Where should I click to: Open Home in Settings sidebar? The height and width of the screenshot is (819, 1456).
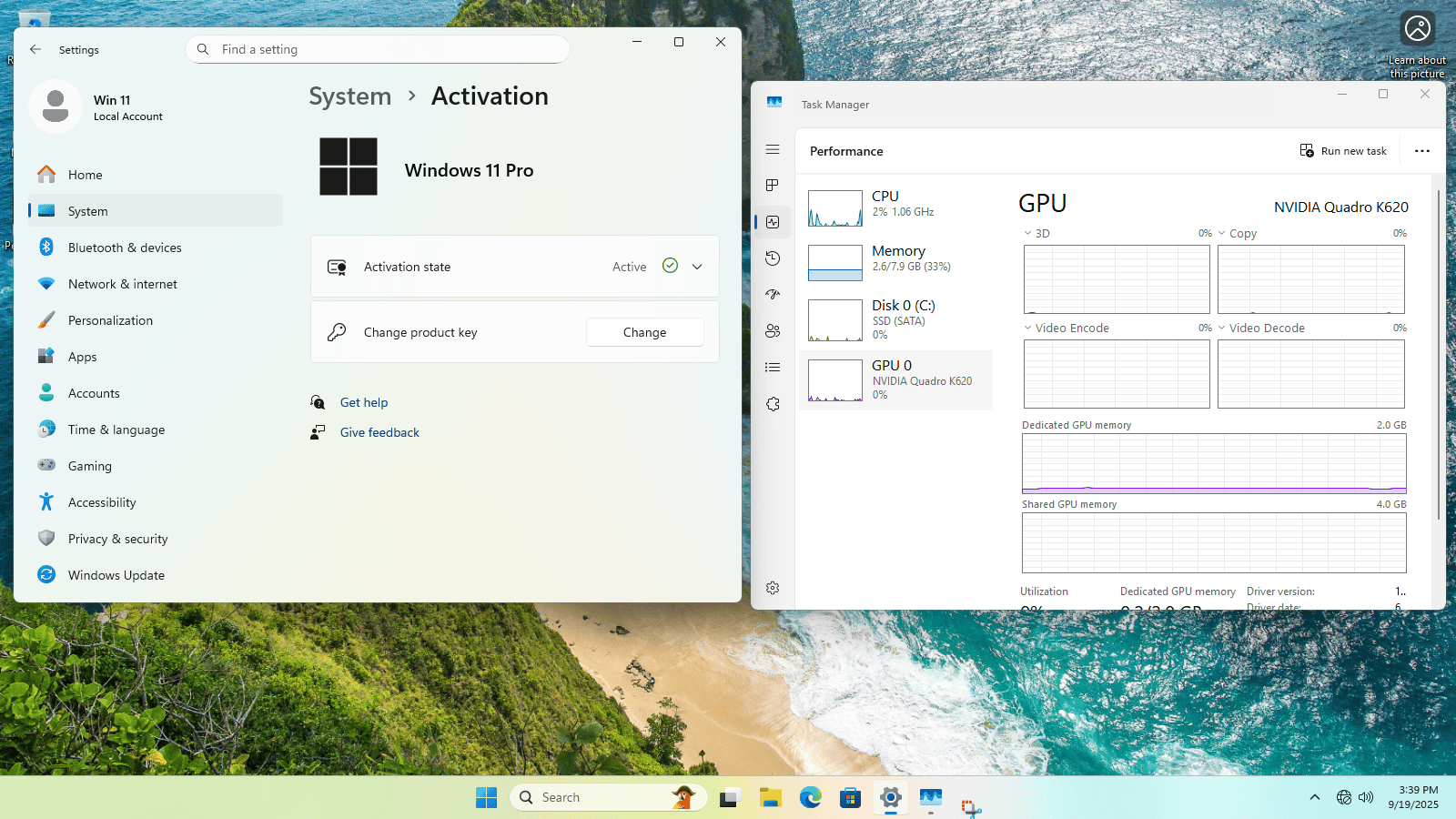click(156, 175)
